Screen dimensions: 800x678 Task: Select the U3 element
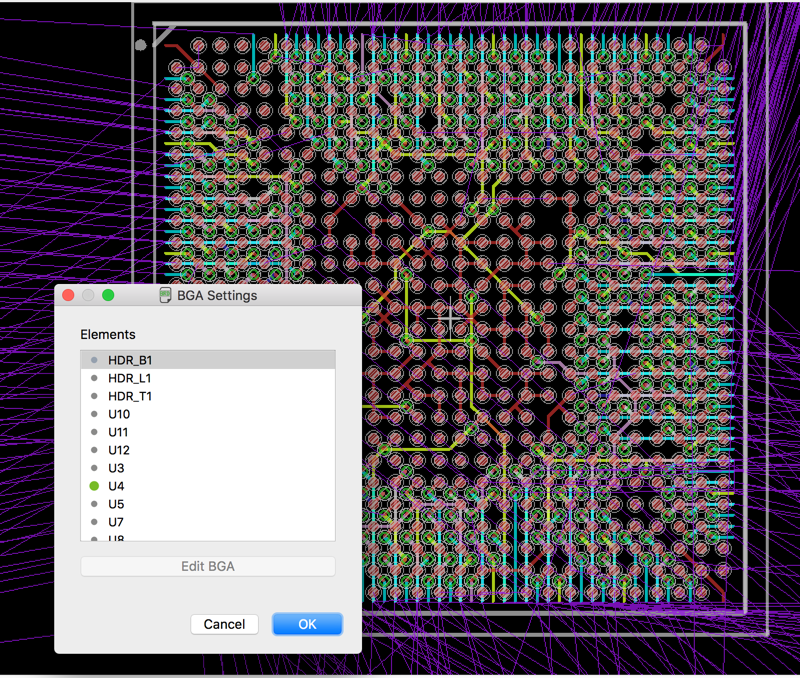pos(115,468)
